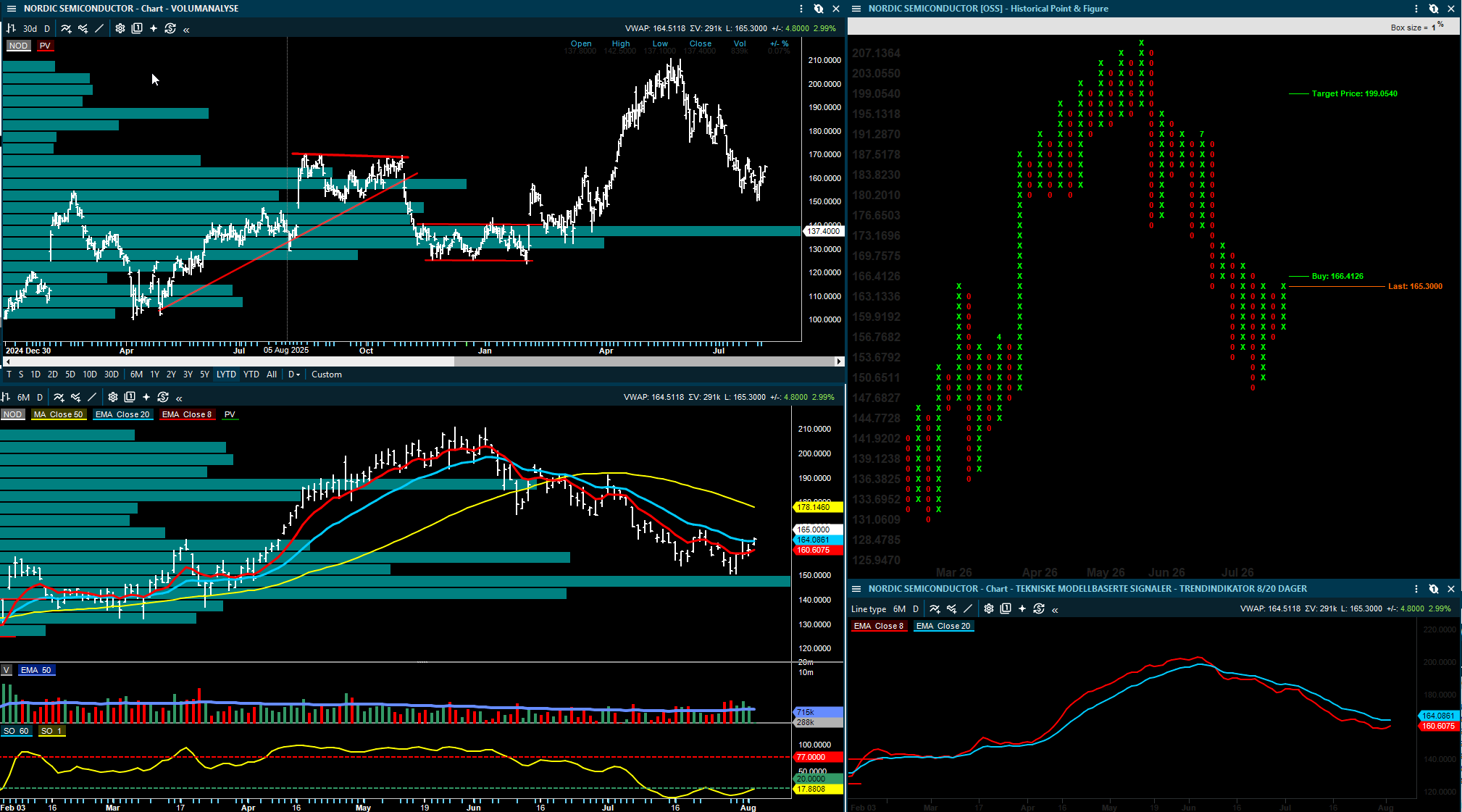Toggle the MA Close 50 indicator label
1462x812 pixels.
tap(58, 414)
